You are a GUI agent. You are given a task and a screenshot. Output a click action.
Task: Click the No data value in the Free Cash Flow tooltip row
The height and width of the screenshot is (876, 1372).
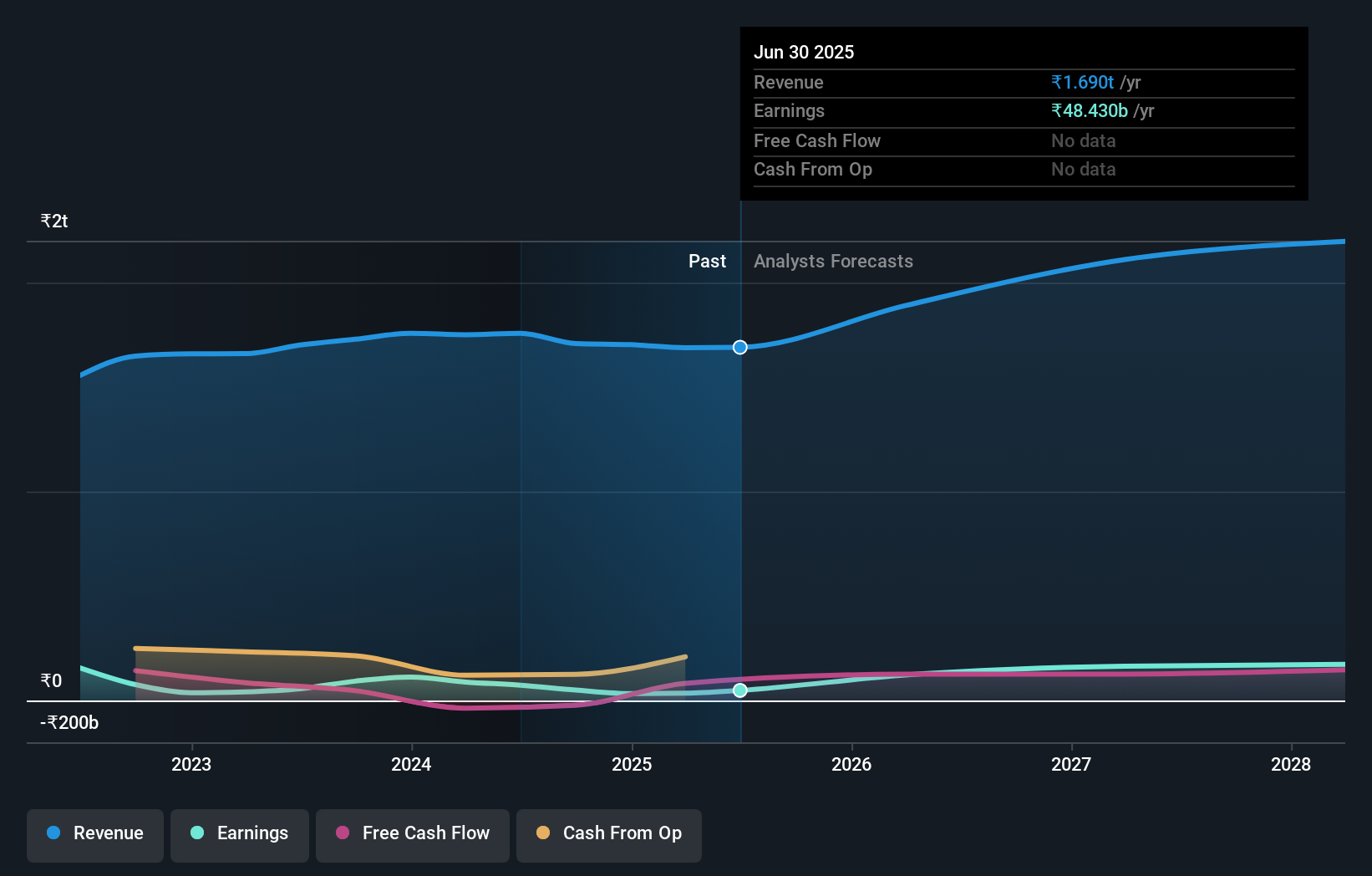click(1084, 141)
